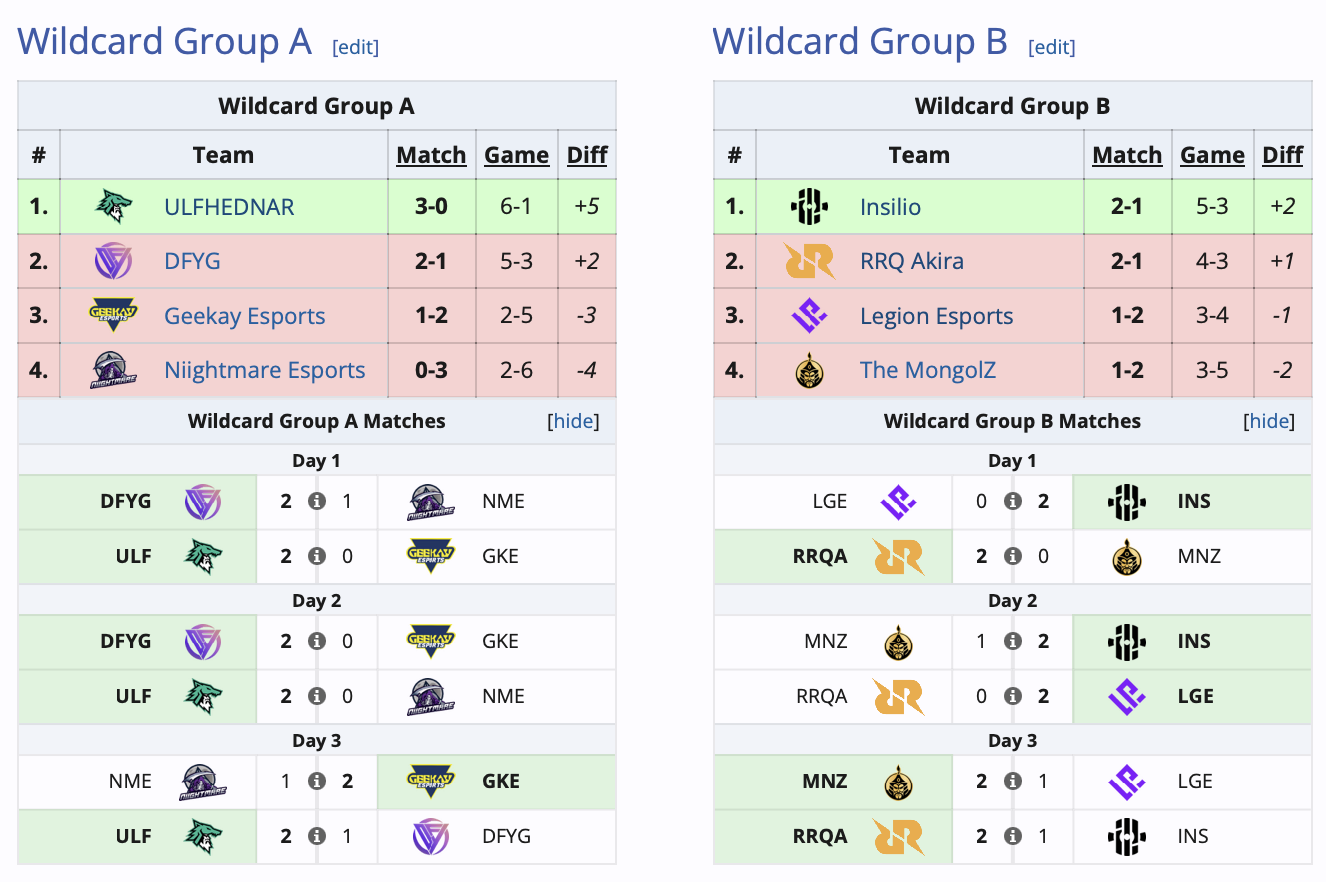Open match details for DFYG versus NME
Image resolution: width=1326 pixels, height=882 pixels.
click(x=317, y=501)
